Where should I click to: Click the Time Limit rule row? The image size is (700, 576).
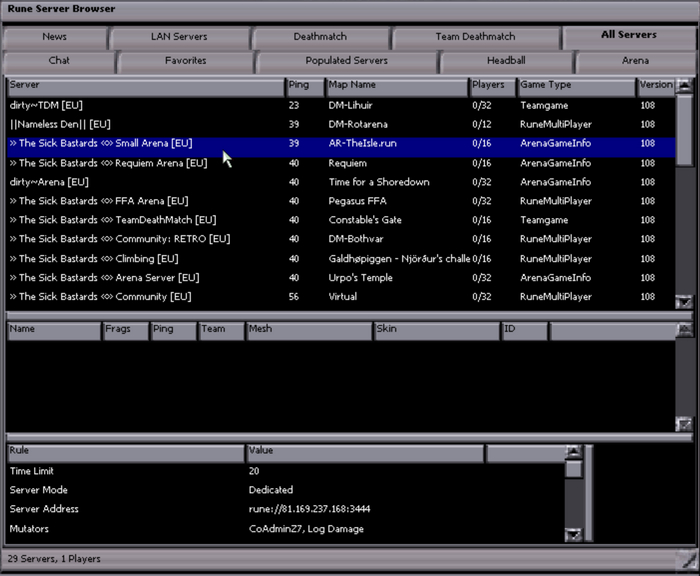click(x=286, y=471)
